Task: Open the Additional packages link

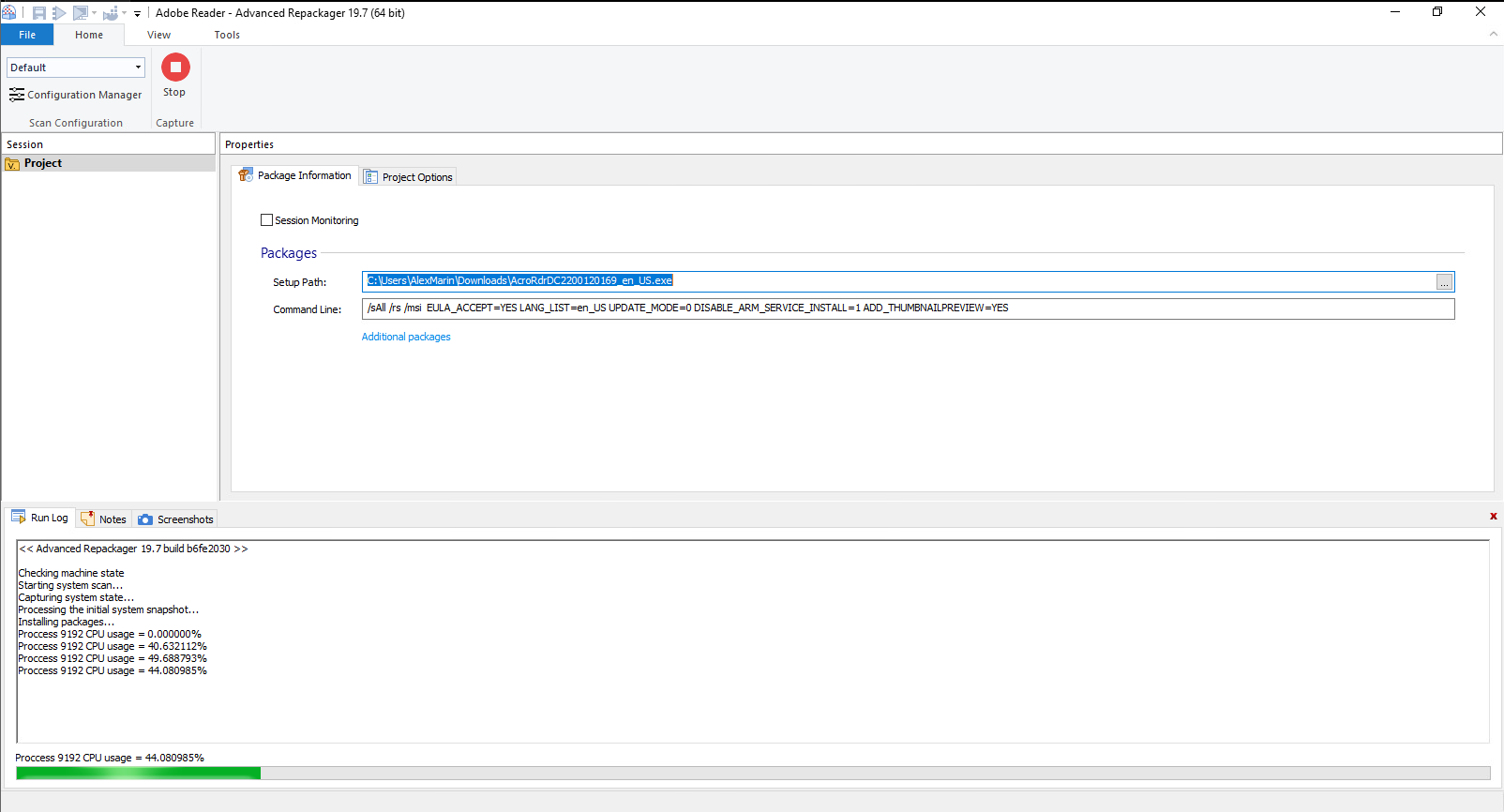Action: click(x=406, y=337)
